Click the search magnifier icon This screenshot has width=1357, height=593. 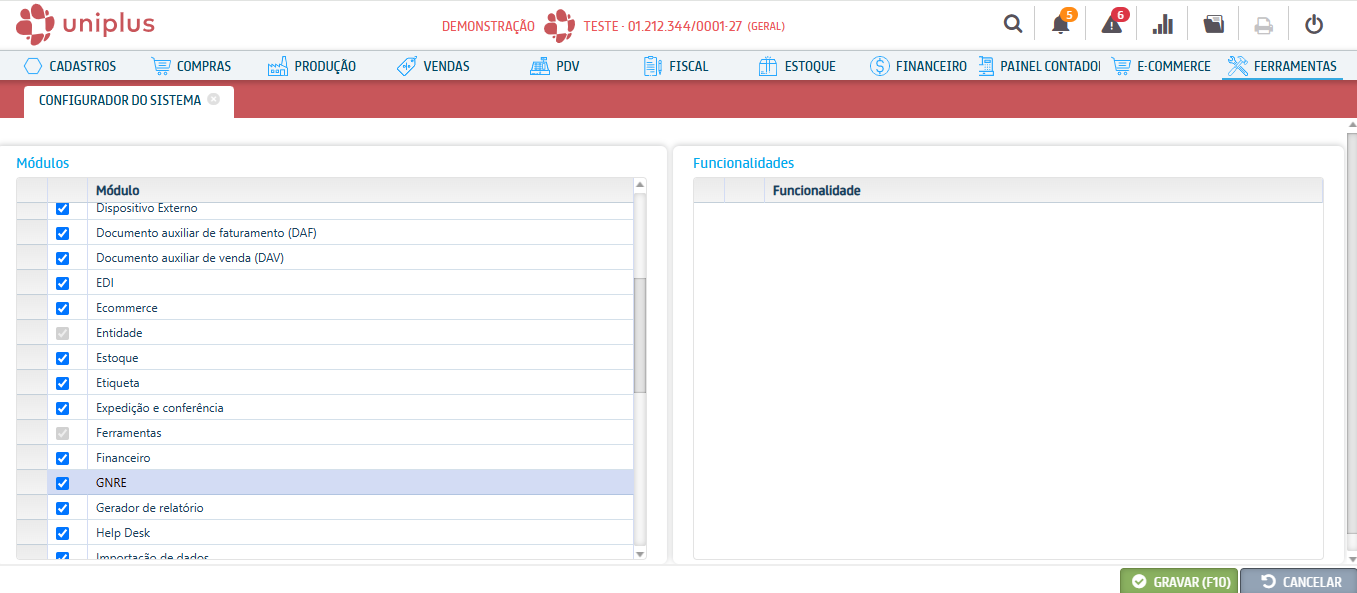1013,25
